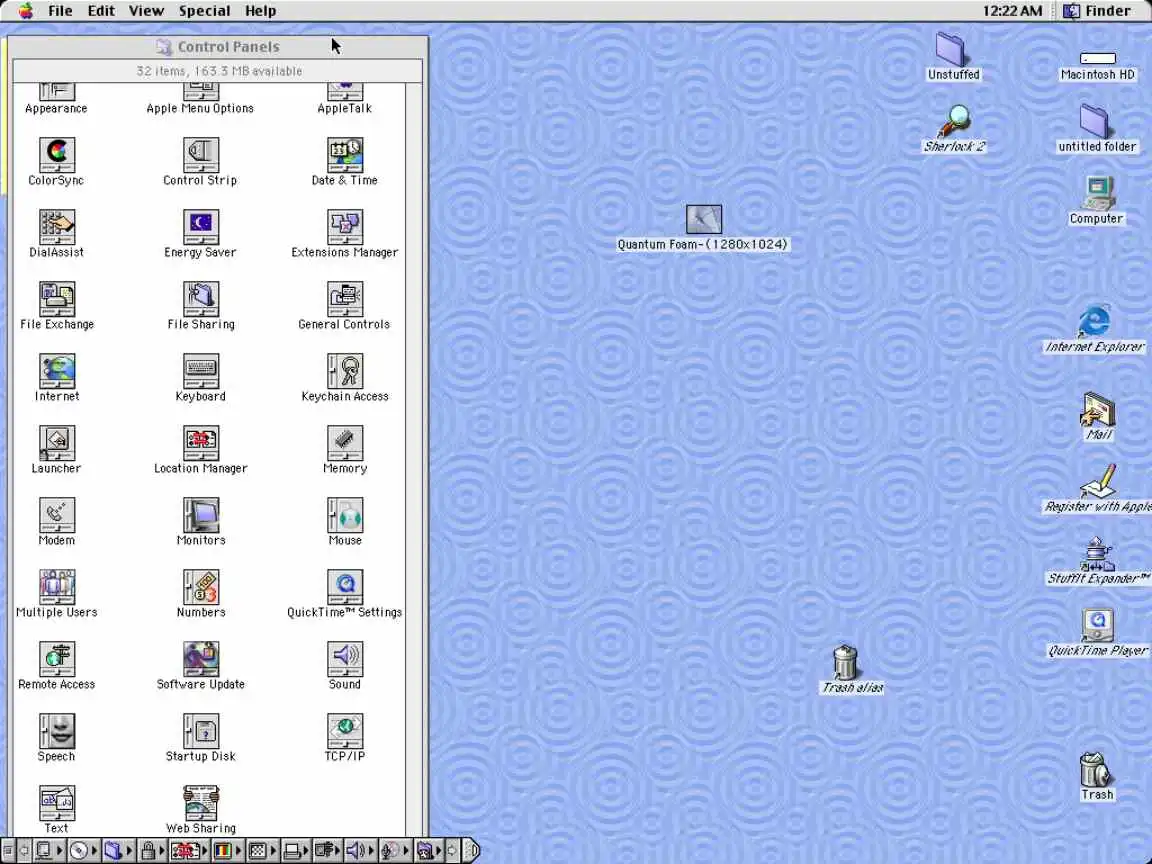Select the Remote Access control panel
1152x864 pixels.
click(57, 659)
